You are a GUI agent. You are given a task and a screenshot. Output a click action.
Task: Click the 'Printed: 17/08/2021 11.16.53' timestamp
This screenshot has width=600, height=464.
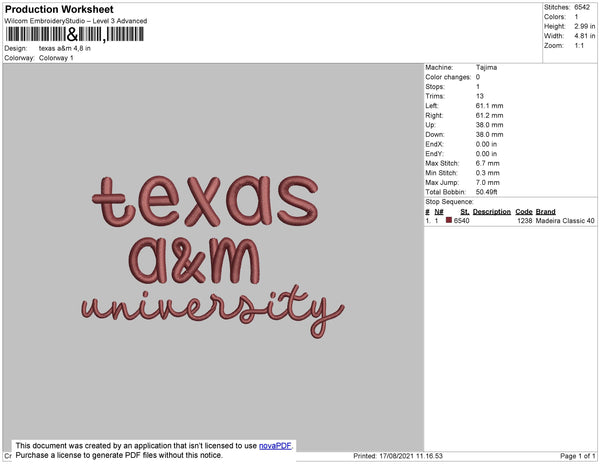click(398, 456)
